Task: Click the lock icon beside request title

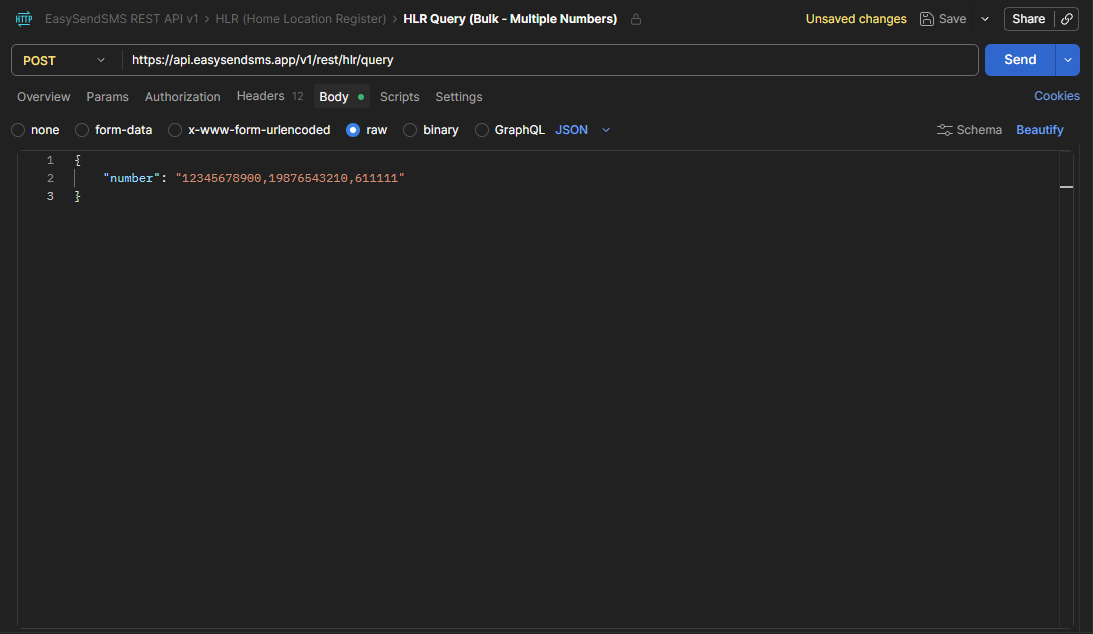Action: 636,20
